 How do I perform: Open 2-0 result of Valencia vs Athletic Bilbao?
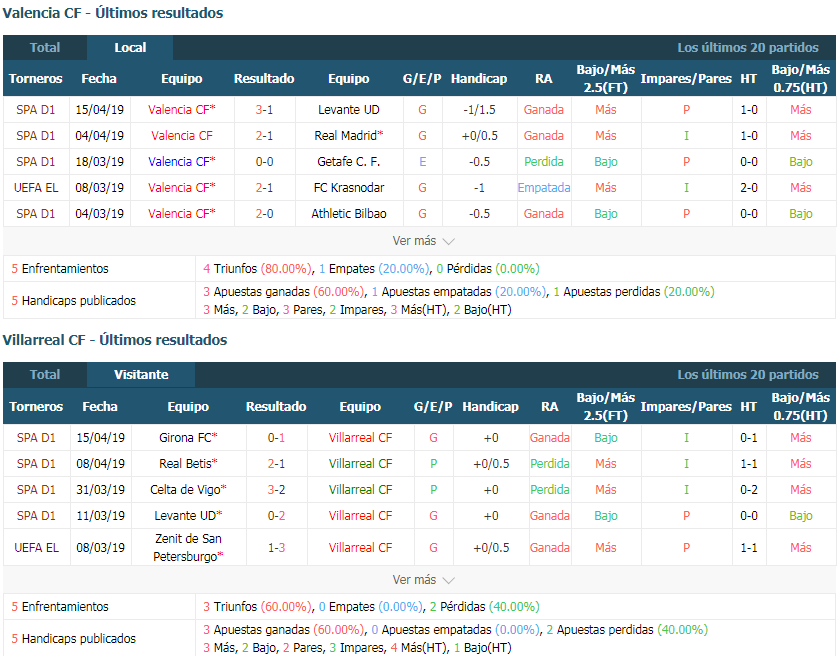coord(264,213)
